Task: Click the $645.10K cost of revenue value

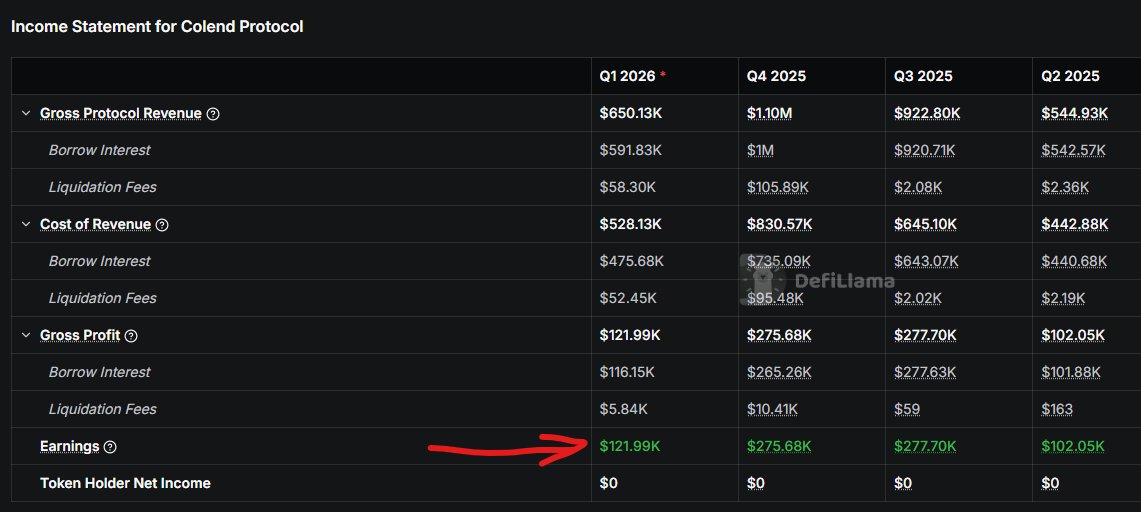Action: point(926,225)
